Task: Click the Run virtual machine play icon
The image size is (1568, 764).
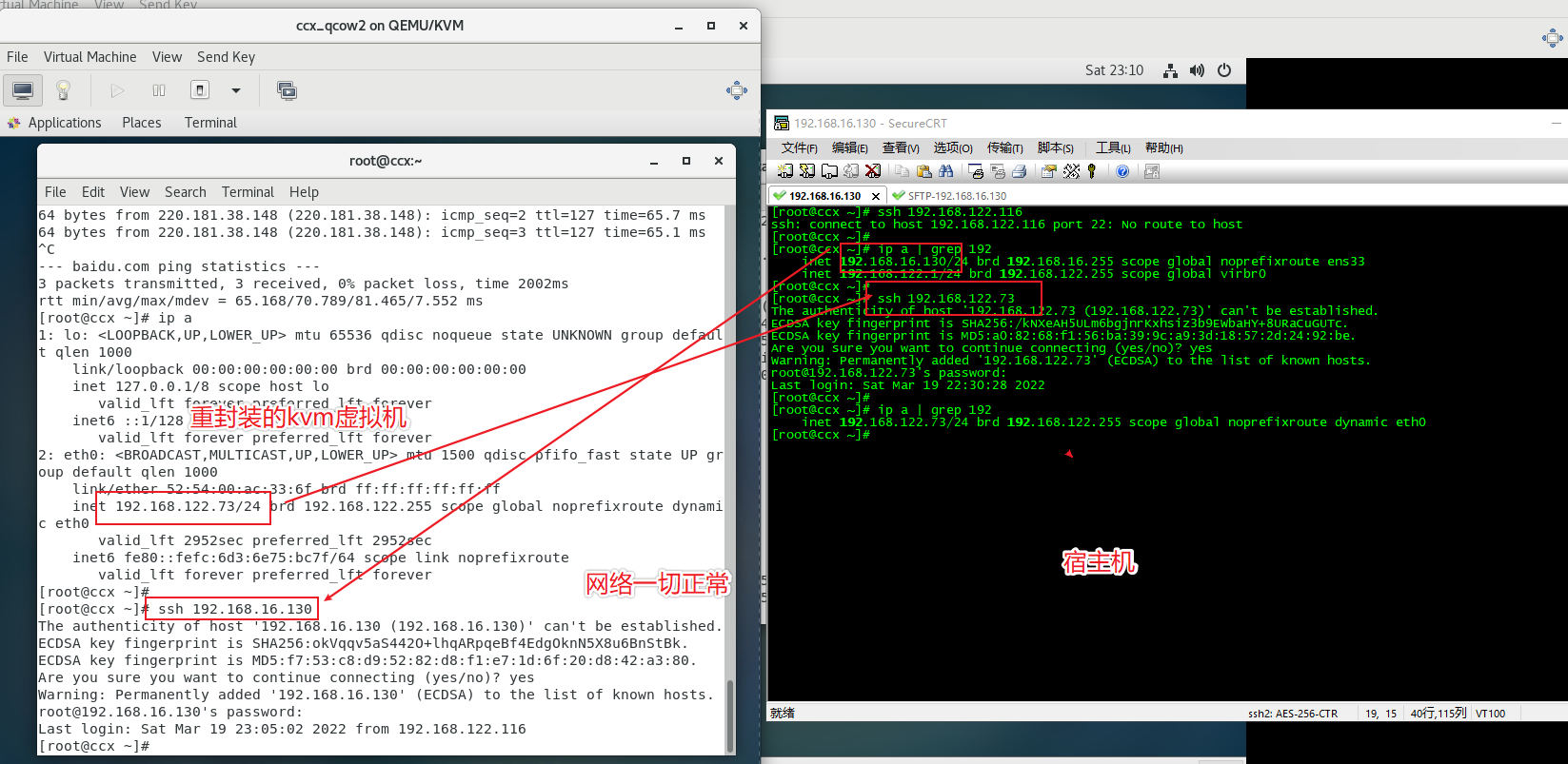Action: [x=117, y=90]
